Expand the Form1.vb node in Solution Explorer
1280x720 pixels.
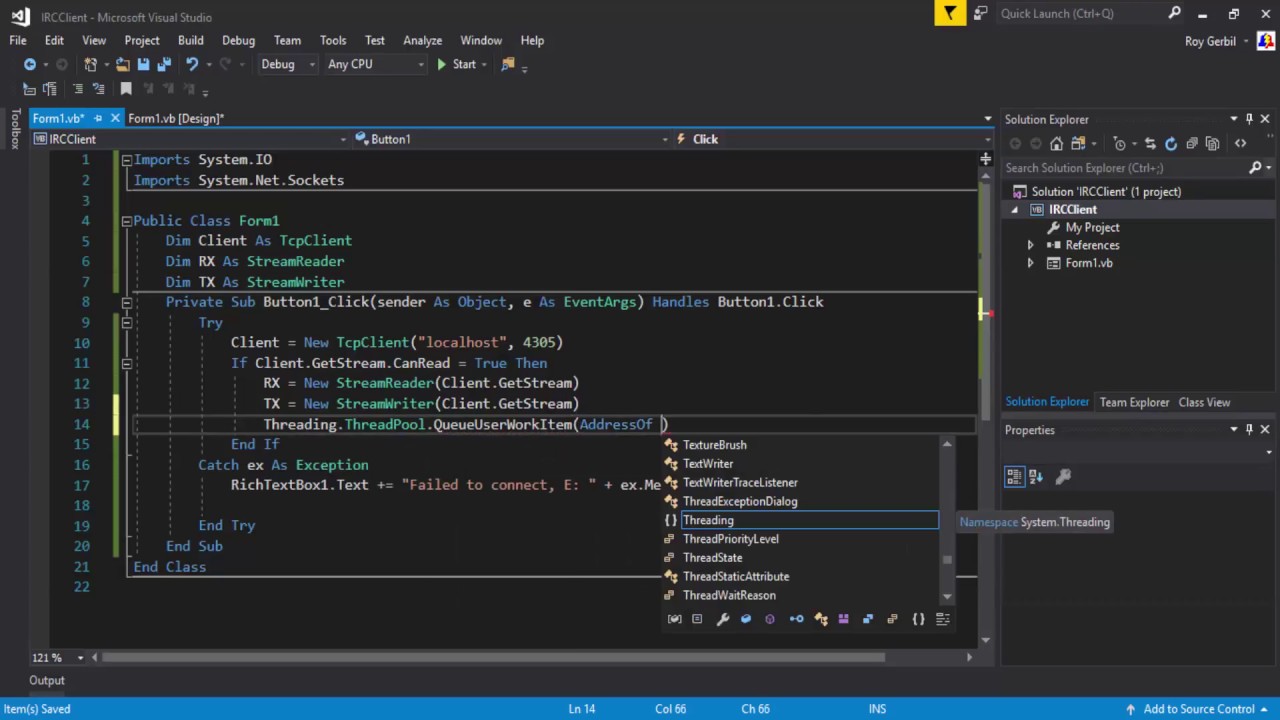[x=1030, y=263]
